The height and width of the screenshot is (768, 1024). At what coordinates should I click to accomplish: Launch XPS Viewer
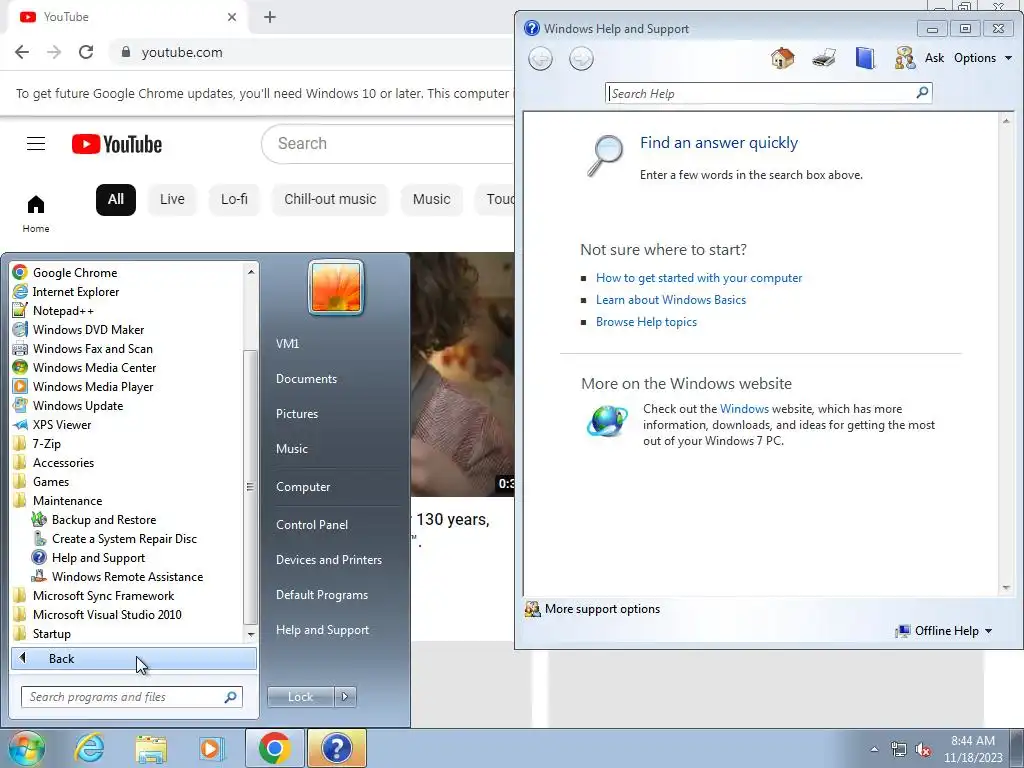click(x=61, y=424)
